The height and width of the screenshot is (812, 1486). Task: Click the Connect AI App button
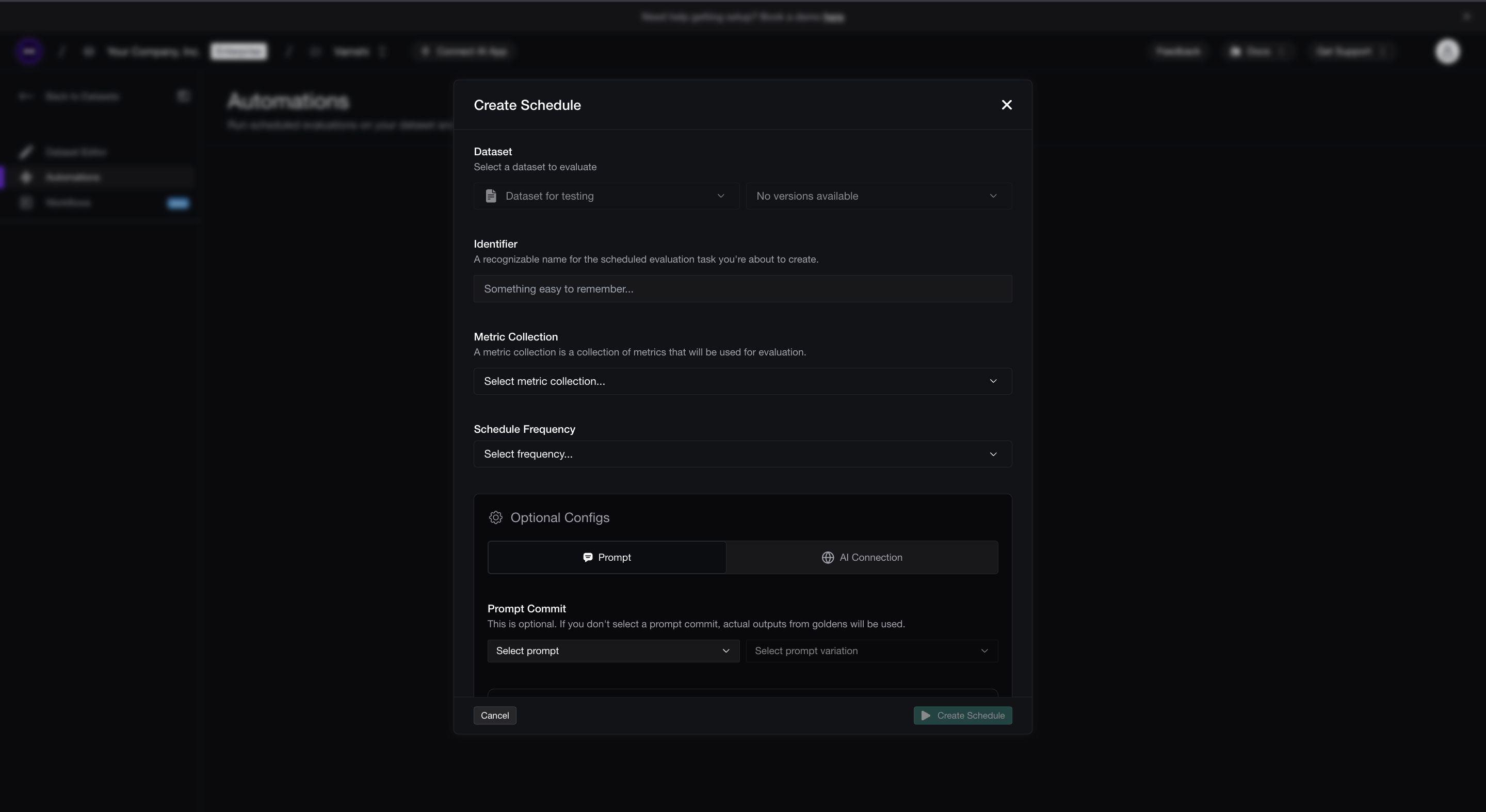pos(464,51)
